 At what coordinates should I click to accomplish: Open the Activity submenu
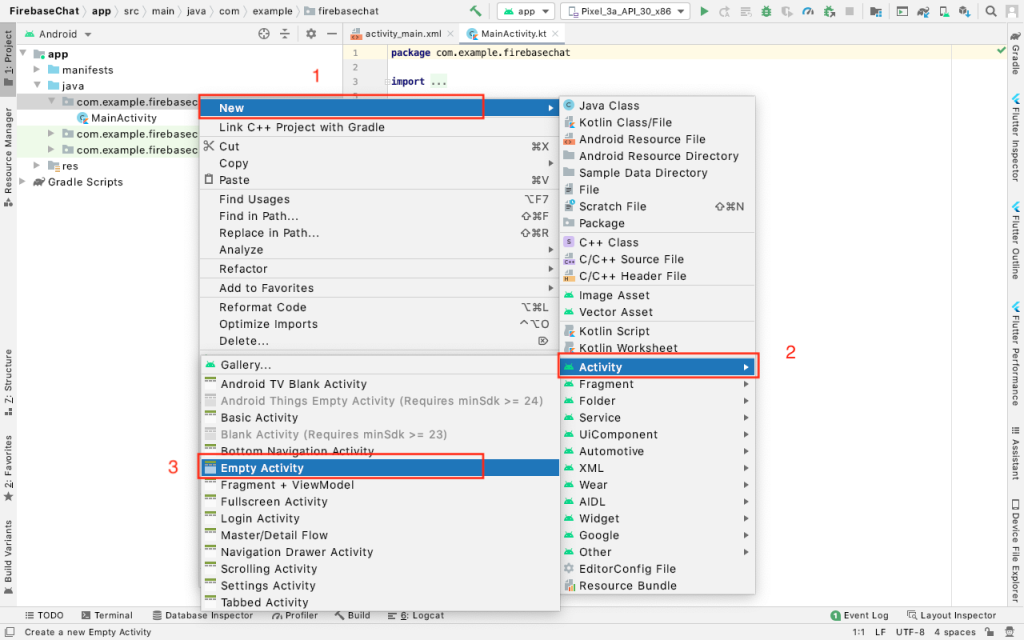(658, 367)
